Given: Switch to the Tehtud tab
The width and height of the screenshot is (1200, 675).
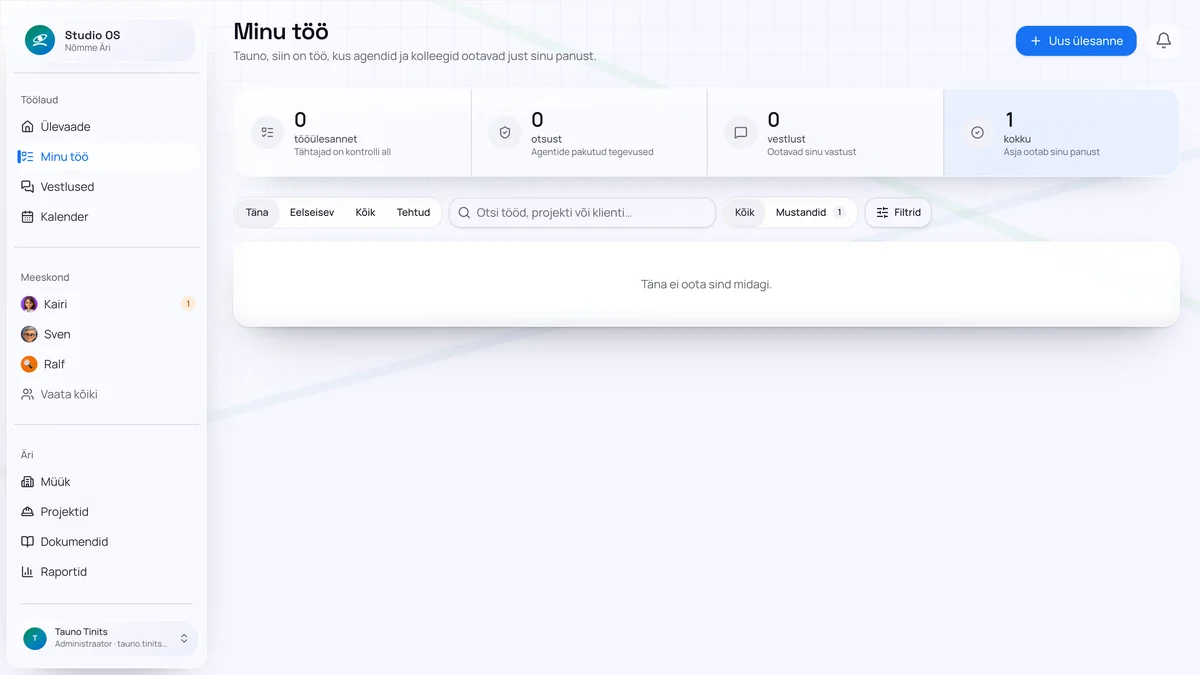Looking at the screenshot, I should pyautogui.click(x=413, y=213).
